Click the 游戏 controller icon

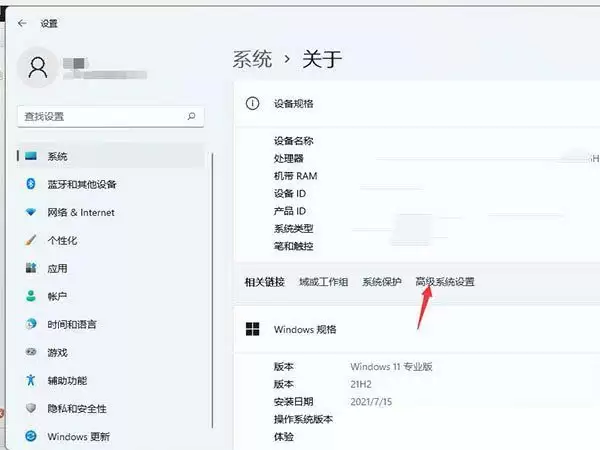[x=31, y=352]
